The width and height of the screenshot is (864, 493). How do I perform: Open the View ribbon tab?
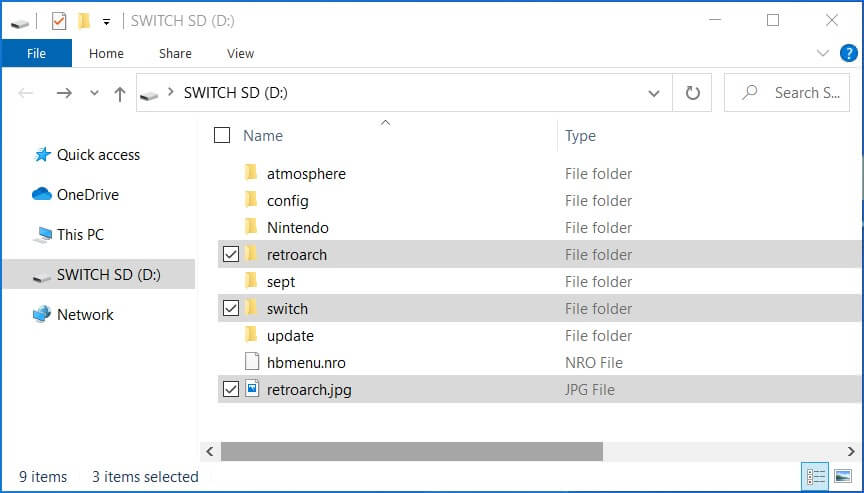click(240, 53)
